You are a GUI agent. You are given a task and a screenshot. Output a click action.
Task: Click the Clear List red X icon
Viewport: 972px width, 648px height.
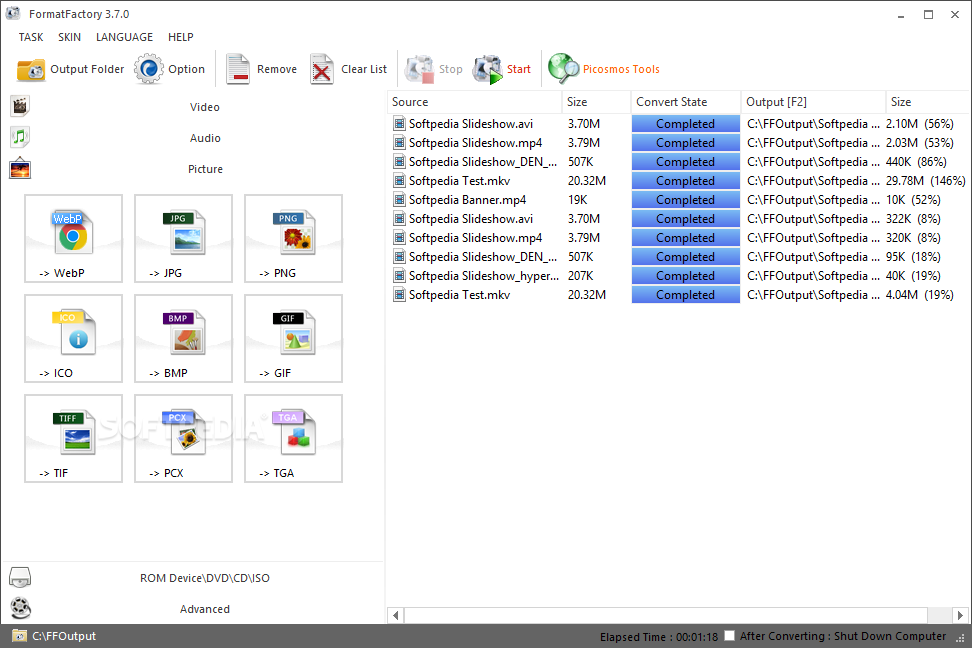tap(322, 69)
